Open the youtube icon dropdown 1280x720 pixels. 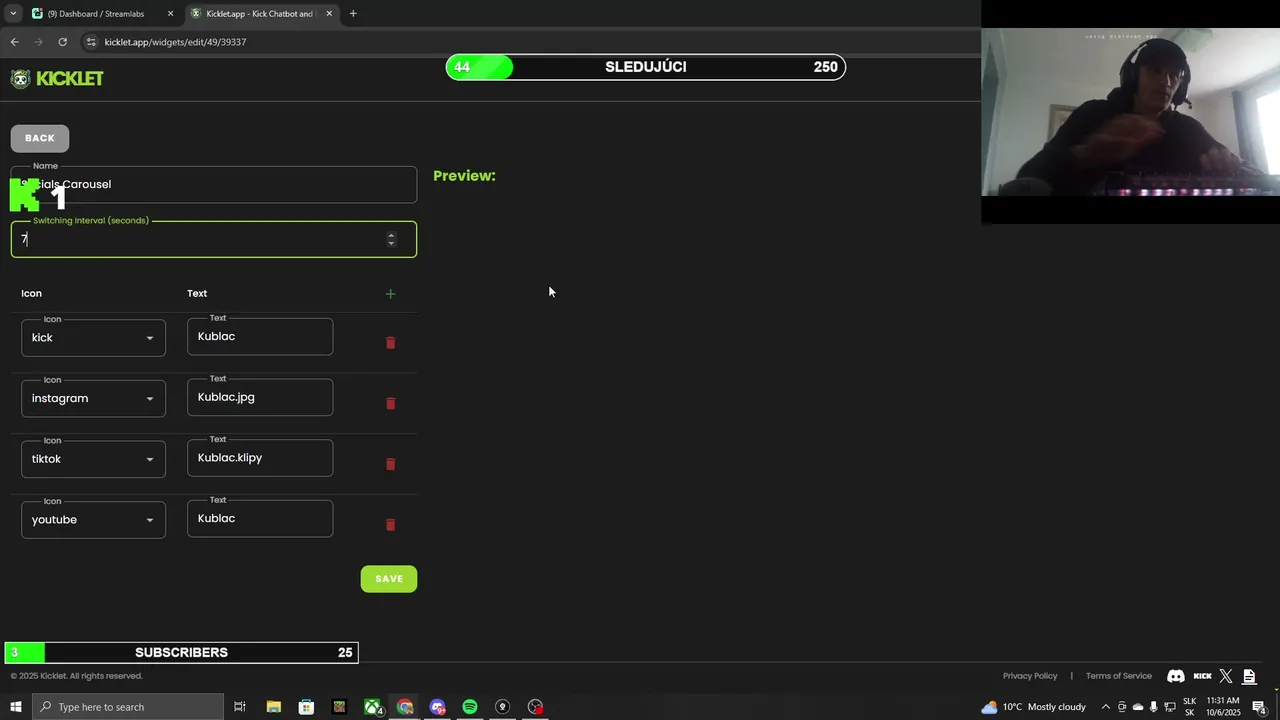point(93,520)
